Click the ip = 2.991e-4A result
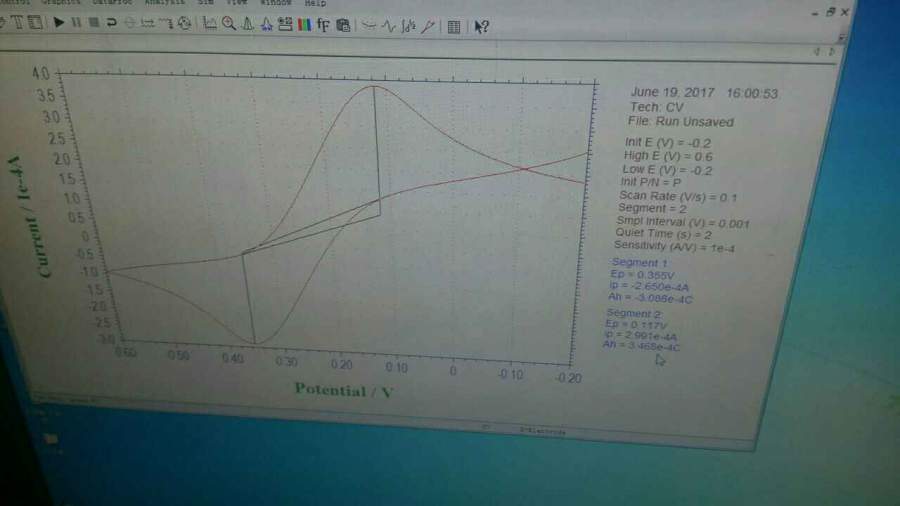Image resolution: width=900 pixels, height=506 pixels. click(x=641, y=336)
